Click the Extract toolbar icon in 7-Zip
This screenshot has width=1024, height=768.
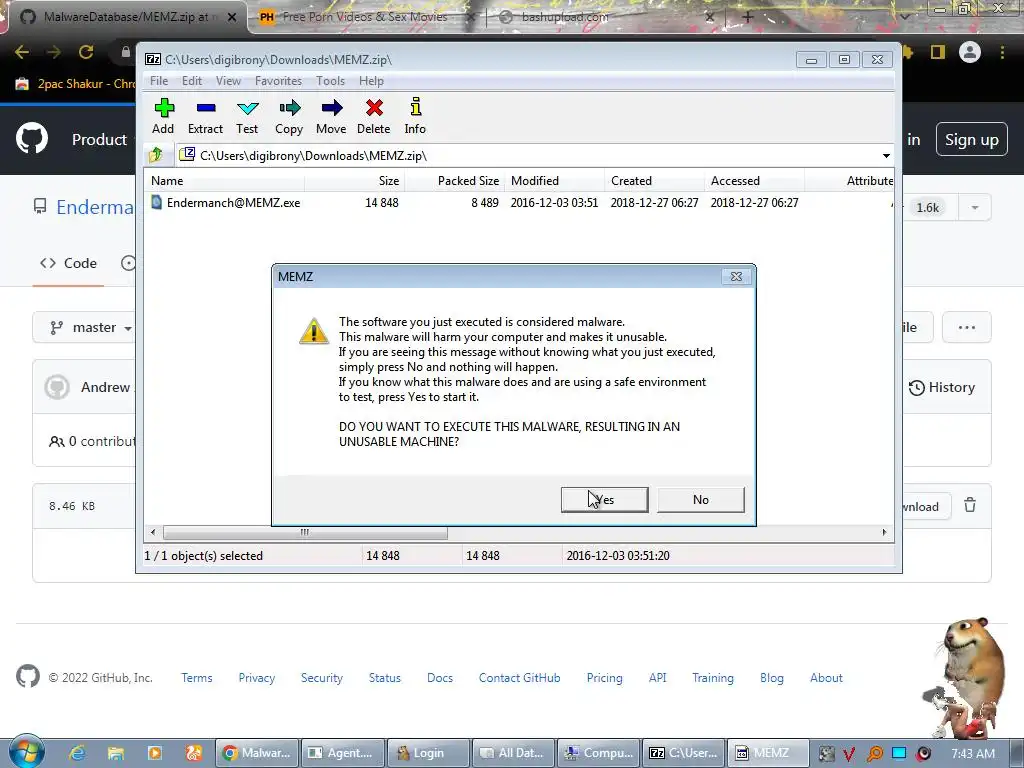205,116
